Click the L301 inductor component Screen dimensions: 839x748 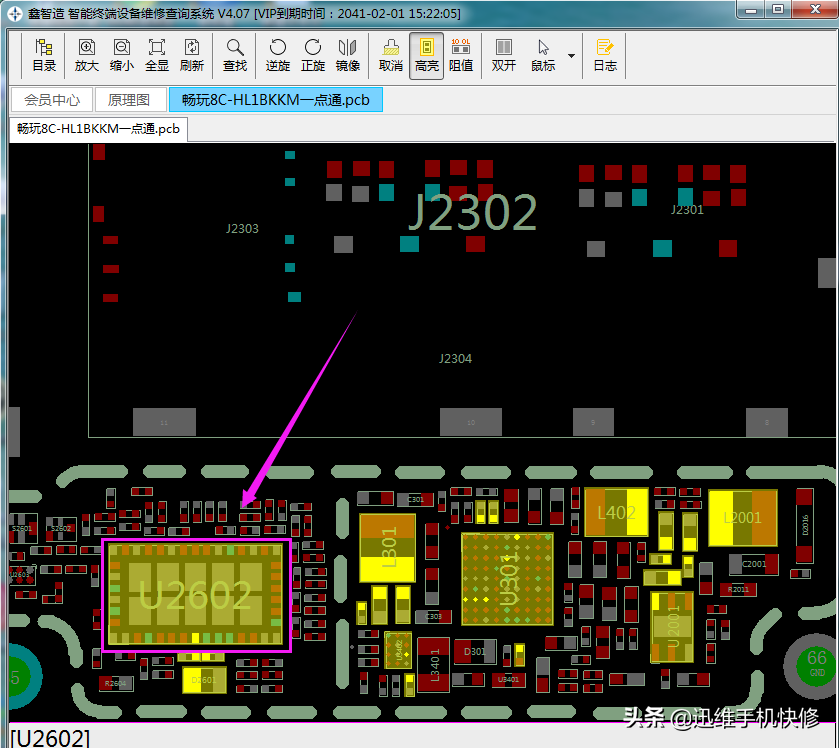(387, 548)
